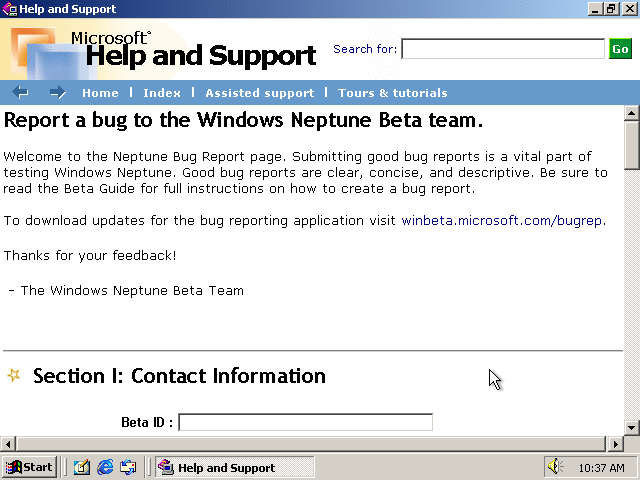Click the Help and Support title bar icon
This screenshot has width=640, height=480.
tap(9, 9)
